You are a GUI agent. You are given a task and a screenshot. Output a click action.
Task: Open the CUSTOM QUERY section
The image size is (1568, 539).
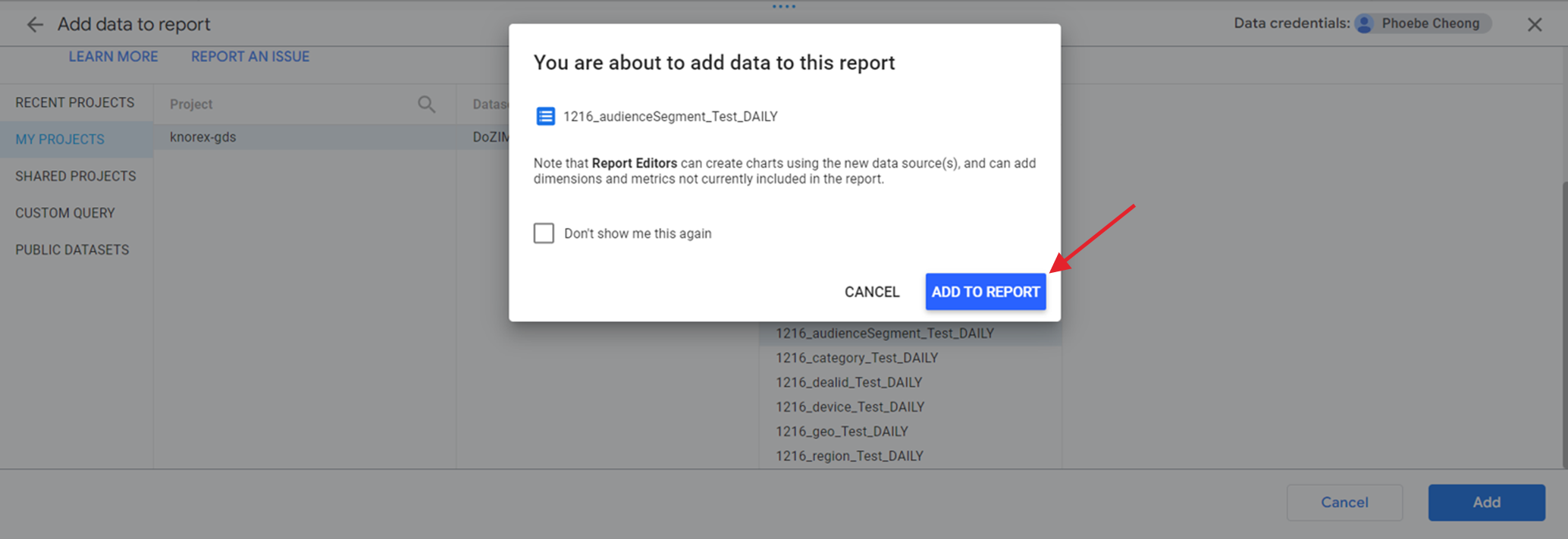tap(64, 213)
